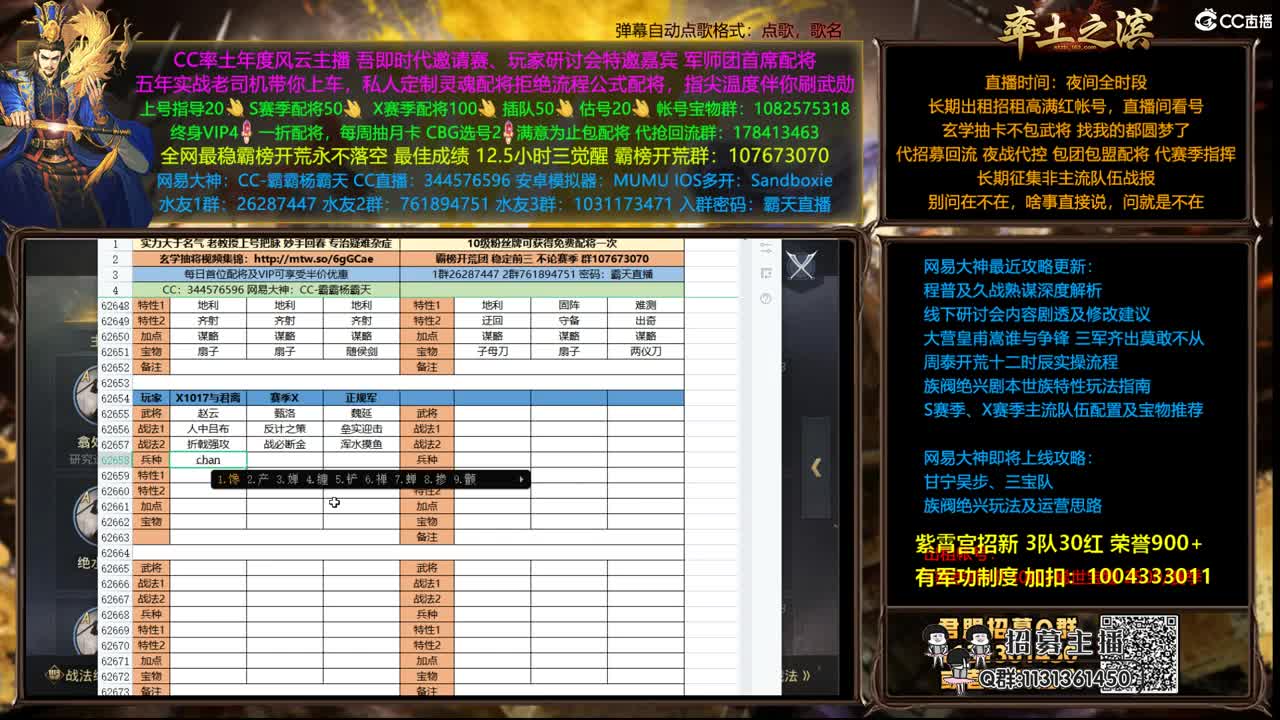Viewport: 1280px width, 720px height.
Task: Click the text "线下研讨会内容剧透及修改建议"
Action: click(1037, 314)
